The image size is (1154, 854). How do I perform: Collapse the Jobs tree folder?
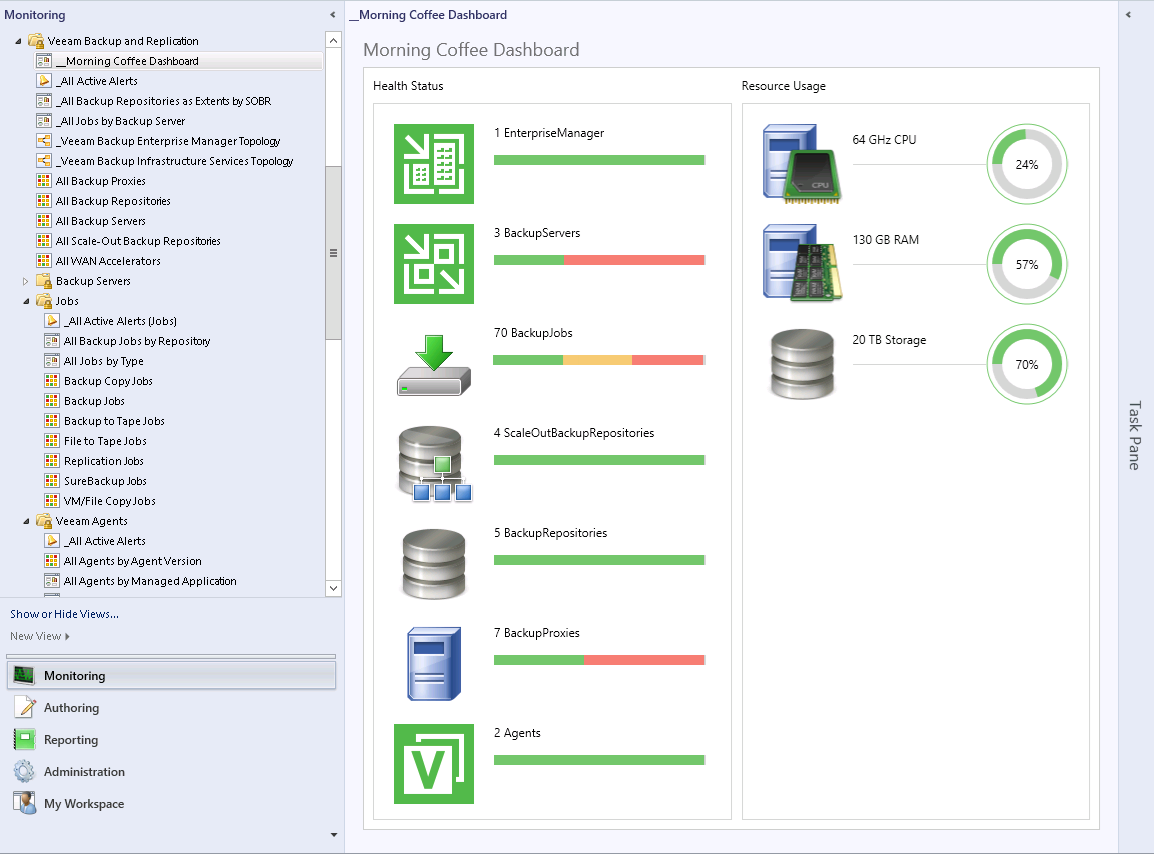tap(26, 301)
